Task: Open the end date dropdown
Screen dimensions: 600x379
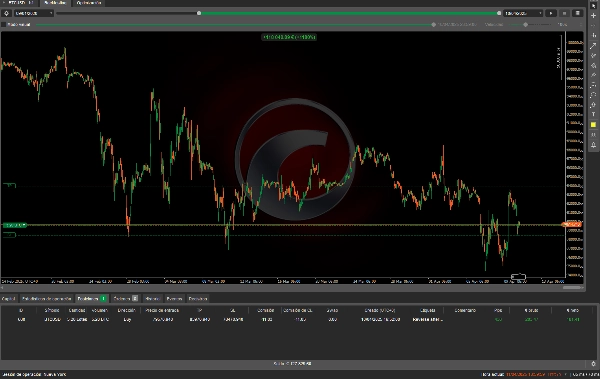Action: 523,13
